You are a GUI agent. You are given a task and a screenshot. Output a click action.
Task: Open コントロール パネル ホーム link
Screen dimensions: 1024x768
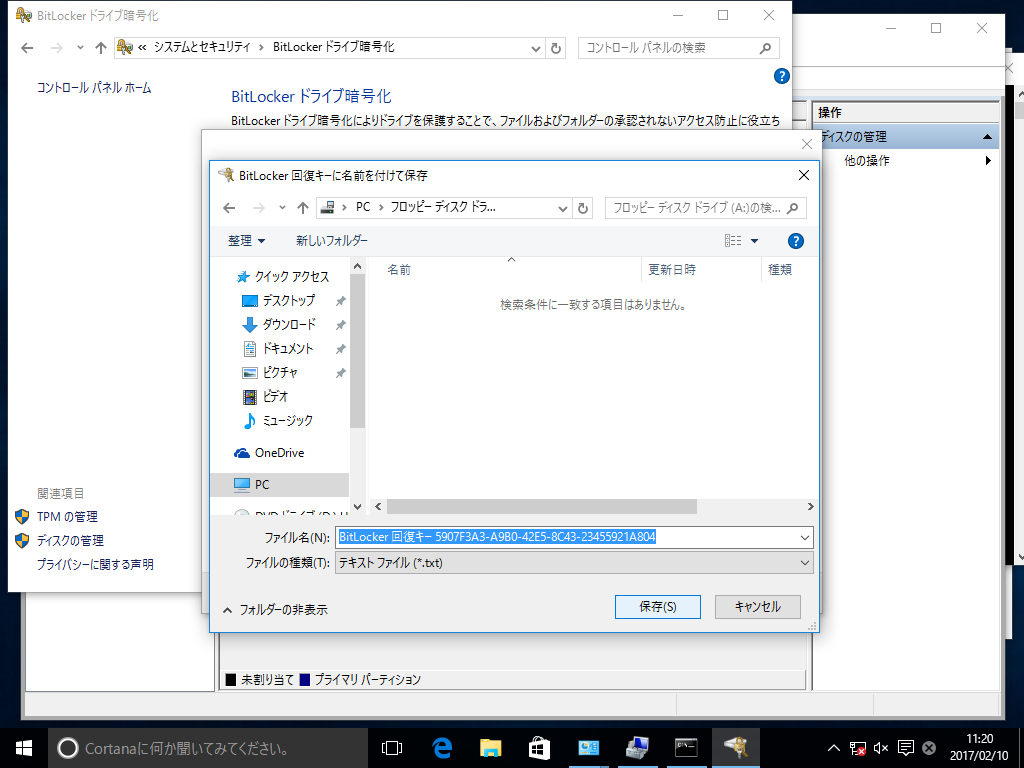tap(94, 88)
